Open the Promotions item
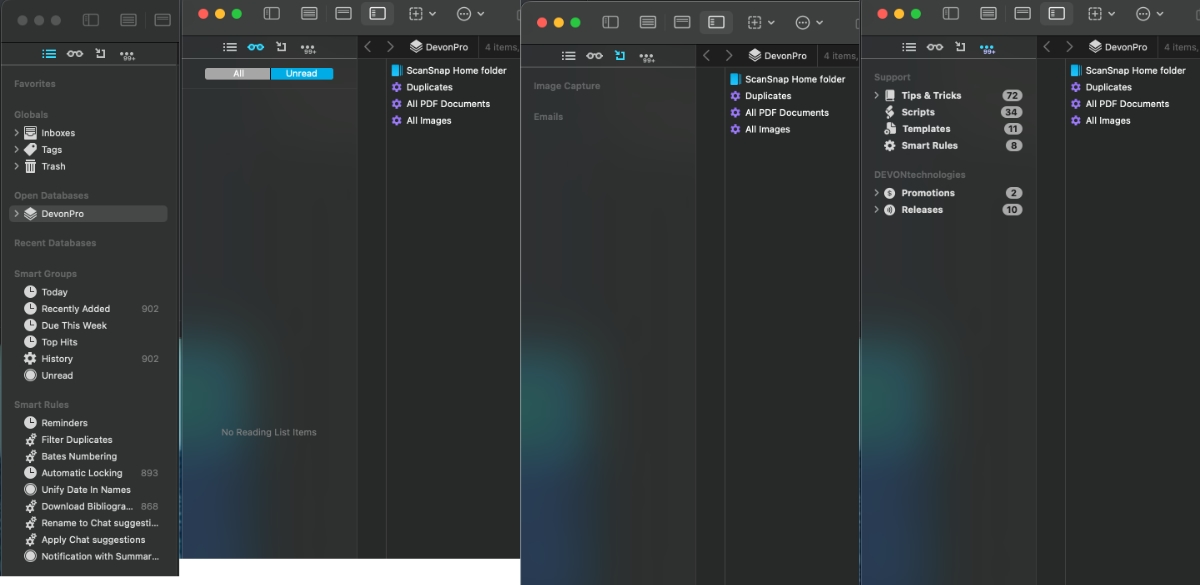Screen dimensions: 1200x585 tap(927, 193)
